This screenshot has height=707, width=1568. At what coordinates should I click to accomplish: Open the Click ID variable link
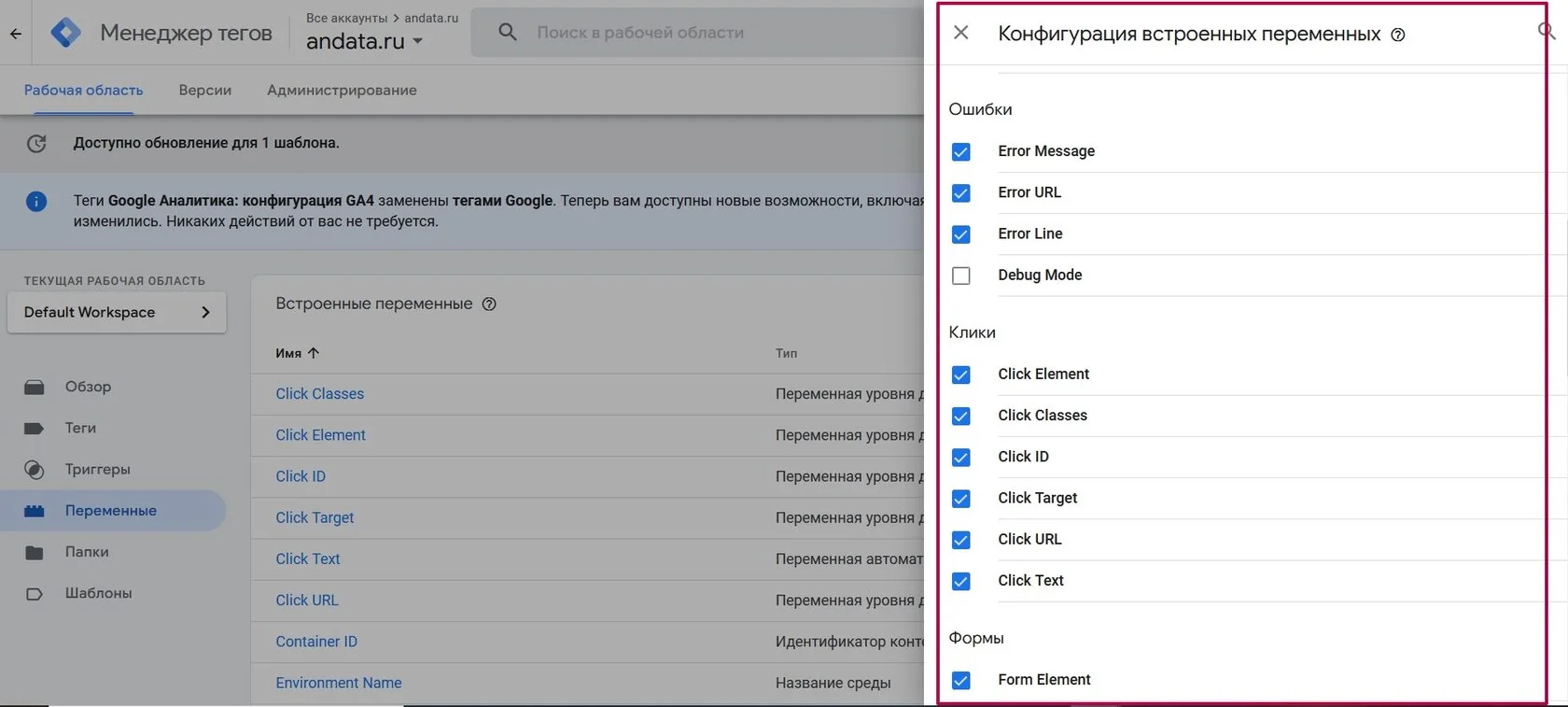click(x=301, y=476)
